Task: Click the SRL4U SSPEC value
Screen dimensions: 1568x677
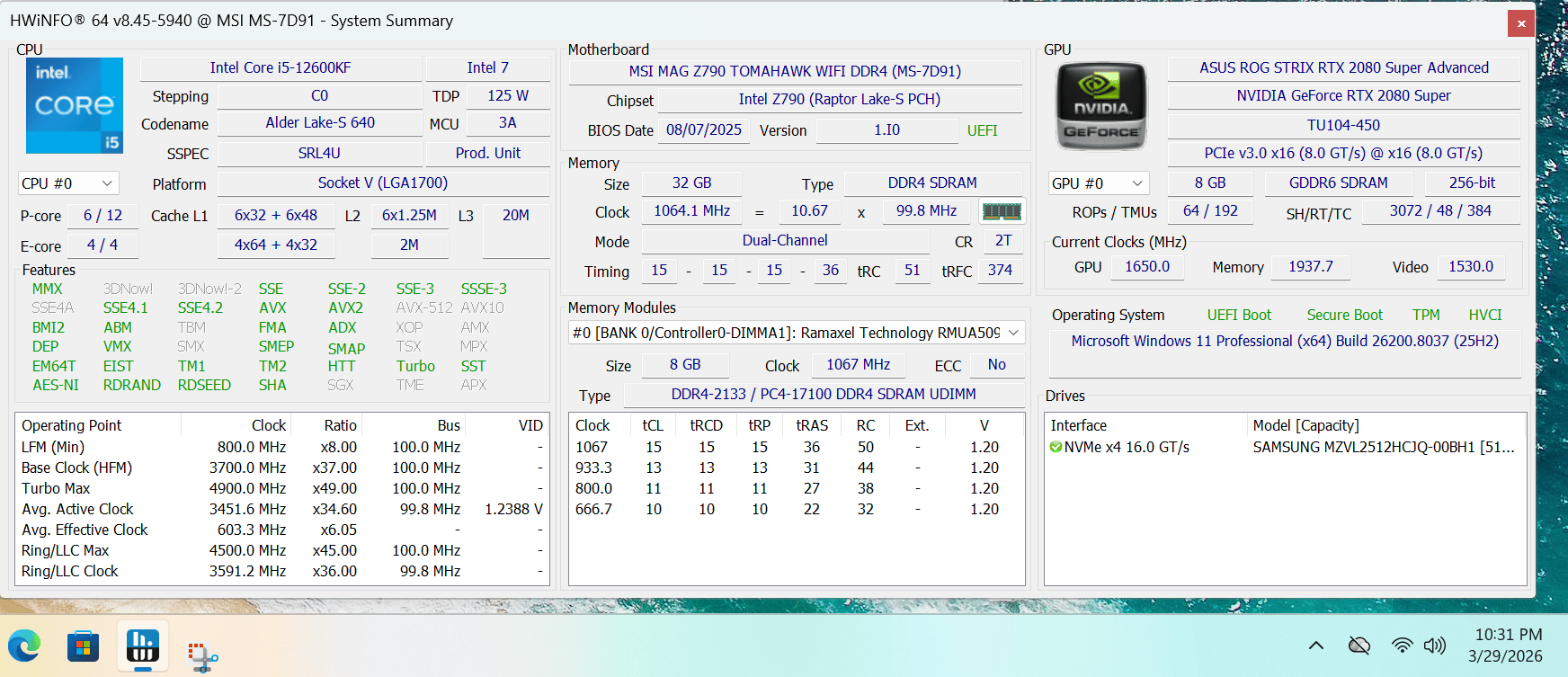Action: 319,154
